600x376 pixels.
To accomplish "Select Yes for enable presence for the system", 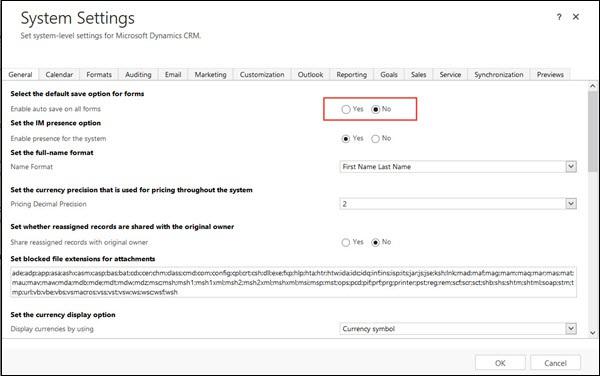I will [x=346, y=138].
